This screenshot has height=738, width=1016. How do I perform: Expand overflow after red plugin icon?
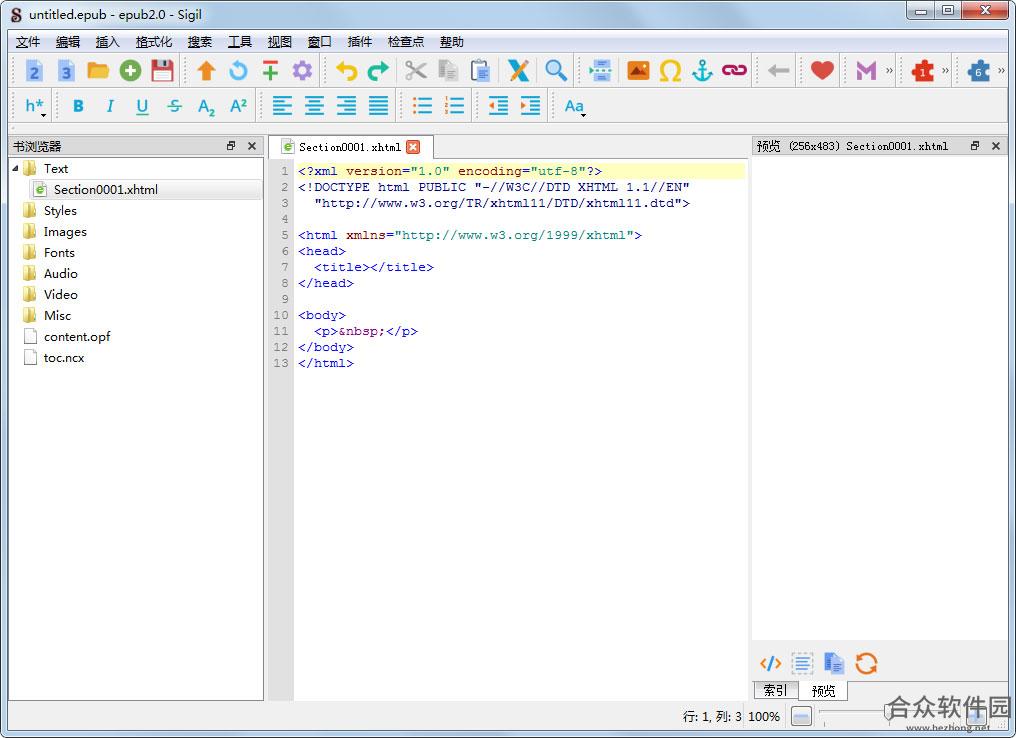(945, 71)
